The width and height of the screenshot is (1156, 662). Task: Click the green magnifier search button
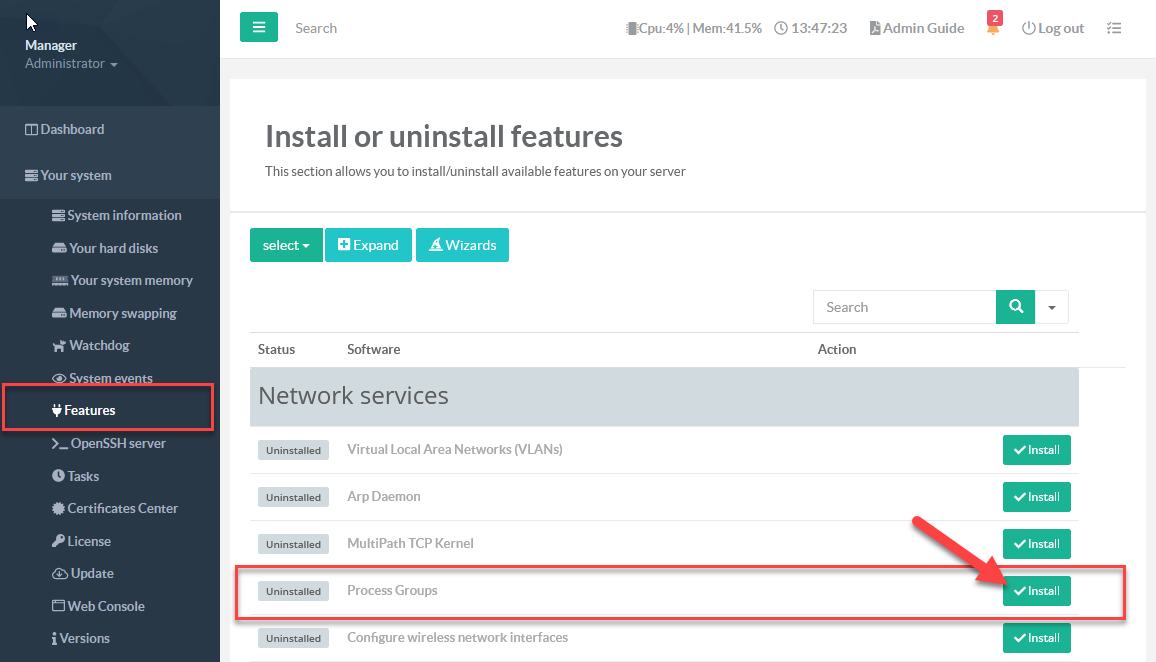tap(1016, 307)
